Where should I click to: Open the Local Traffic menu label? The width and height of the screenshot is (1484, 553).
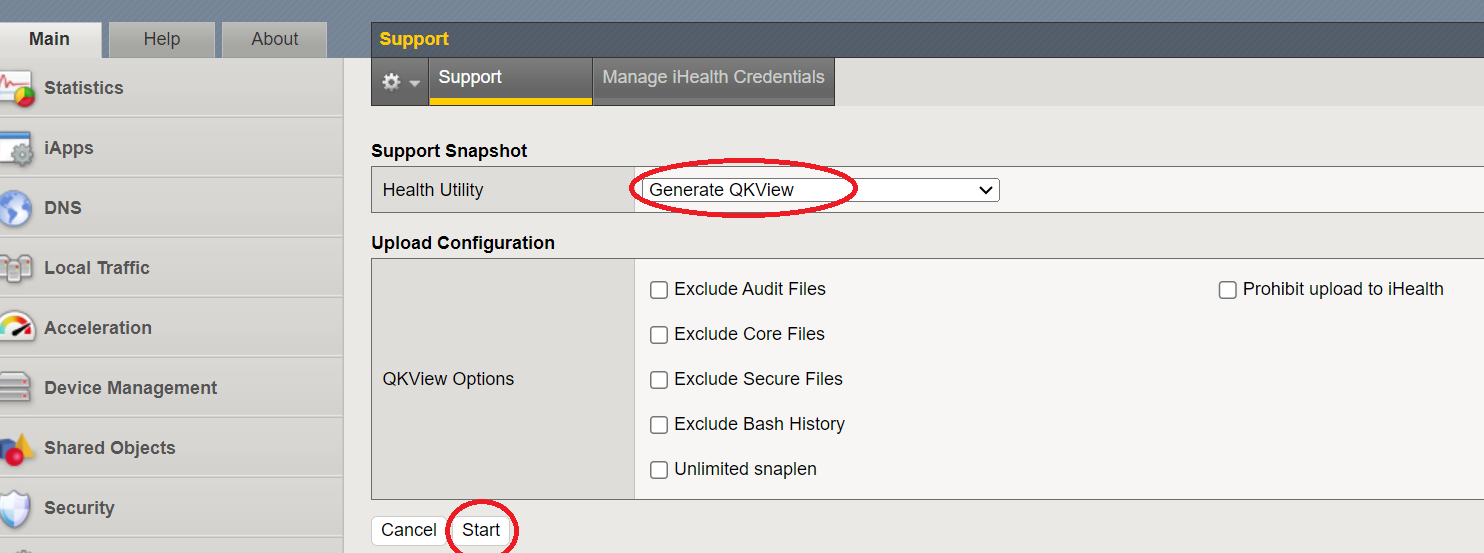pyautogui.click(x=97, y=268)
